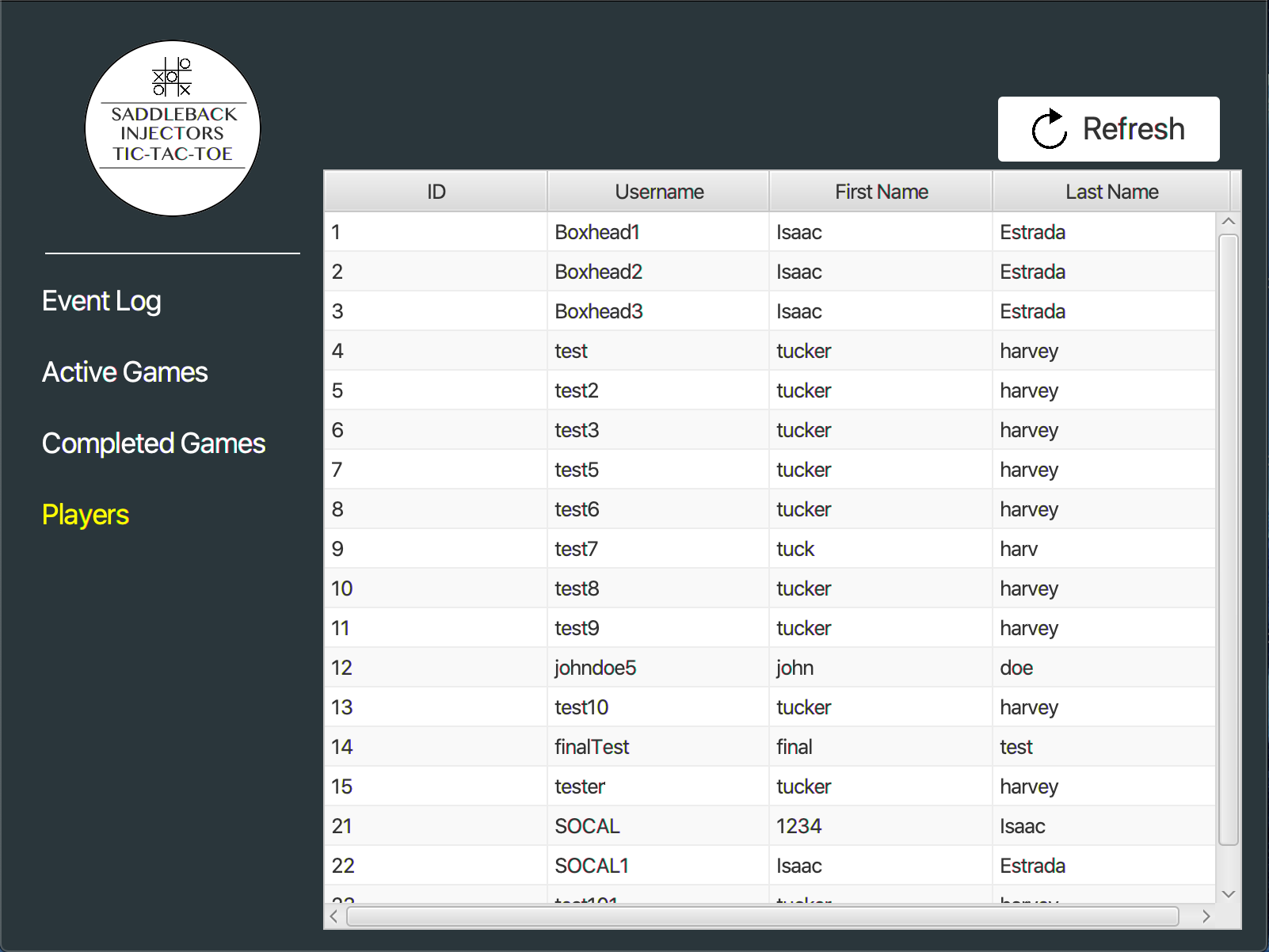Viewport: 1269px width, 952px height.
Task: Select the johndoe5 player row
Action: click(713, 667)
